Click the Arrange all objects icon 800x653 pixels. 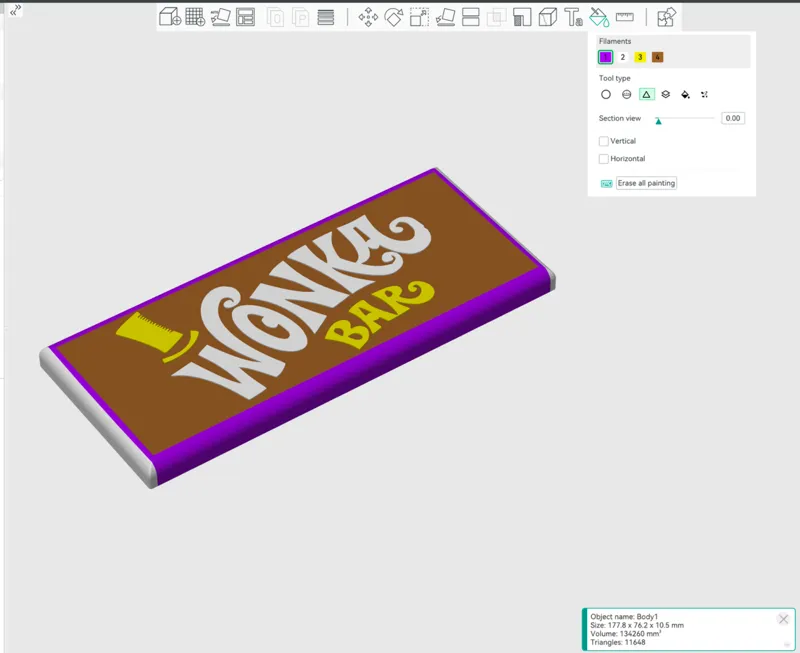pyautogui.click(x=245, y=17)
